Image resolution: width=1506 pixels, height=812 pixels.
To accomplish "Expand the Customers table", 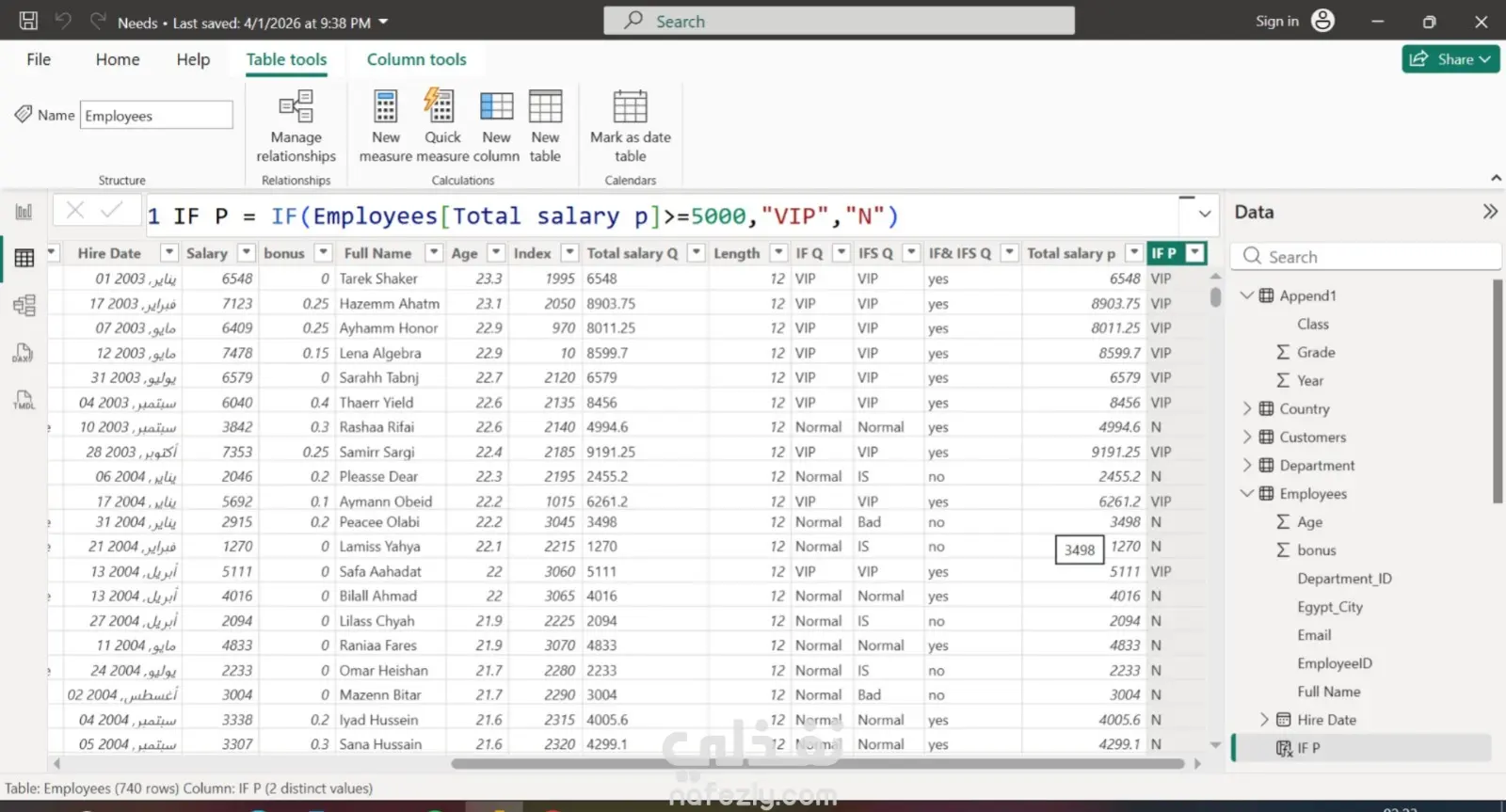I will click(1247, 437).
